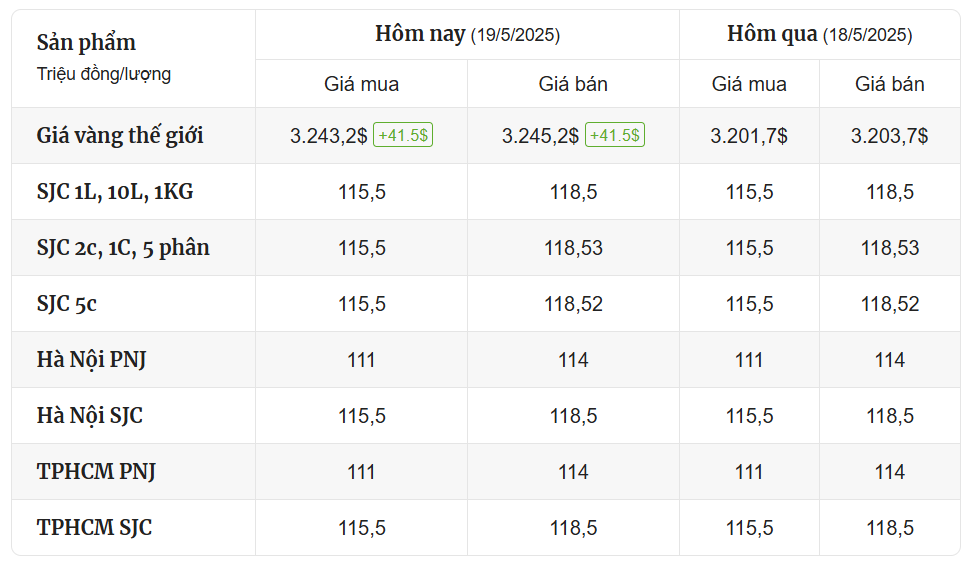Image resolution: width=974 pixels, height=566 pixels.
Task: Select yesterday's world buy price 3.201,7$
Action: (x=749, y=135)
